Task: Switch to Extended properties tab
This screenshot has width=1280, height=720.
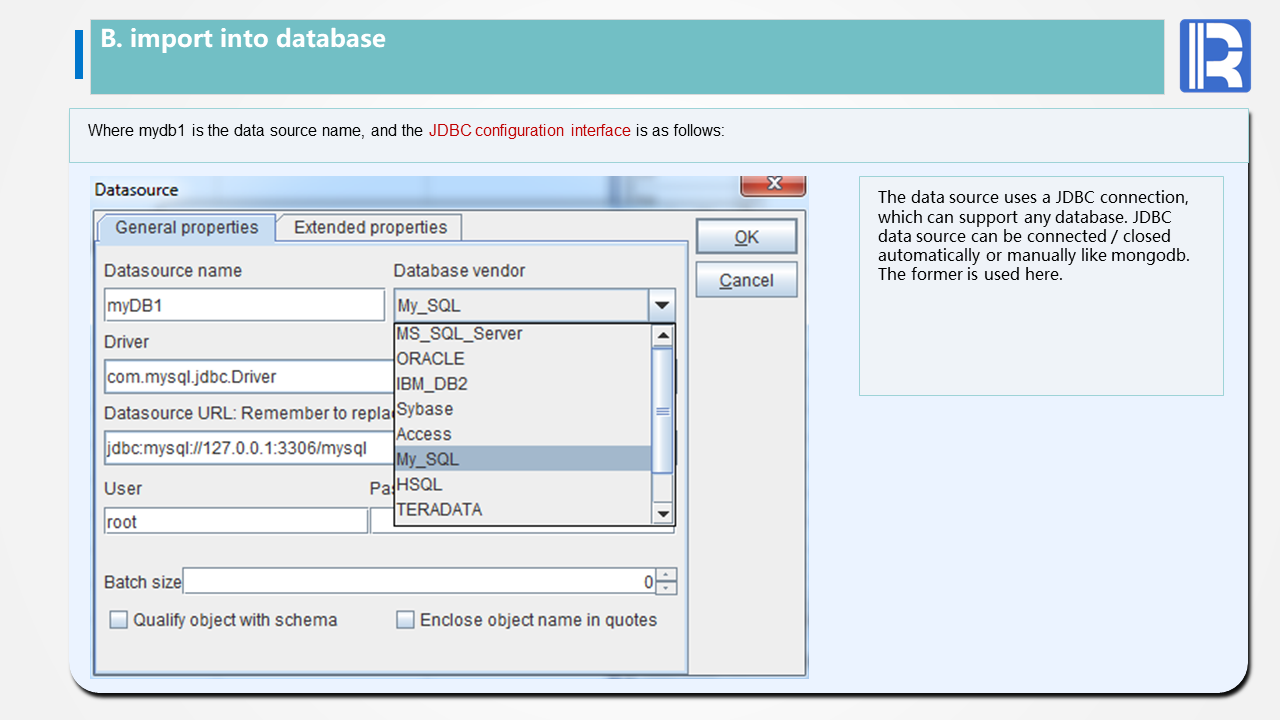Action: point(370,228)
